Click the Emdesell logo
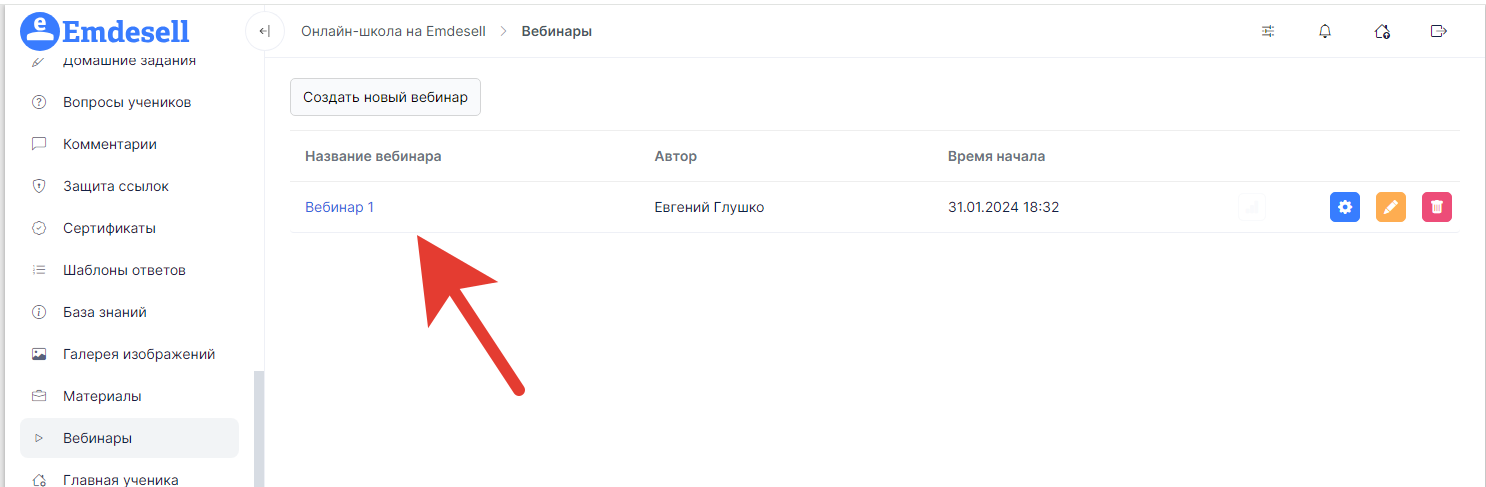The height and width of the screenshot is (487, 1486). coord(105,31)
